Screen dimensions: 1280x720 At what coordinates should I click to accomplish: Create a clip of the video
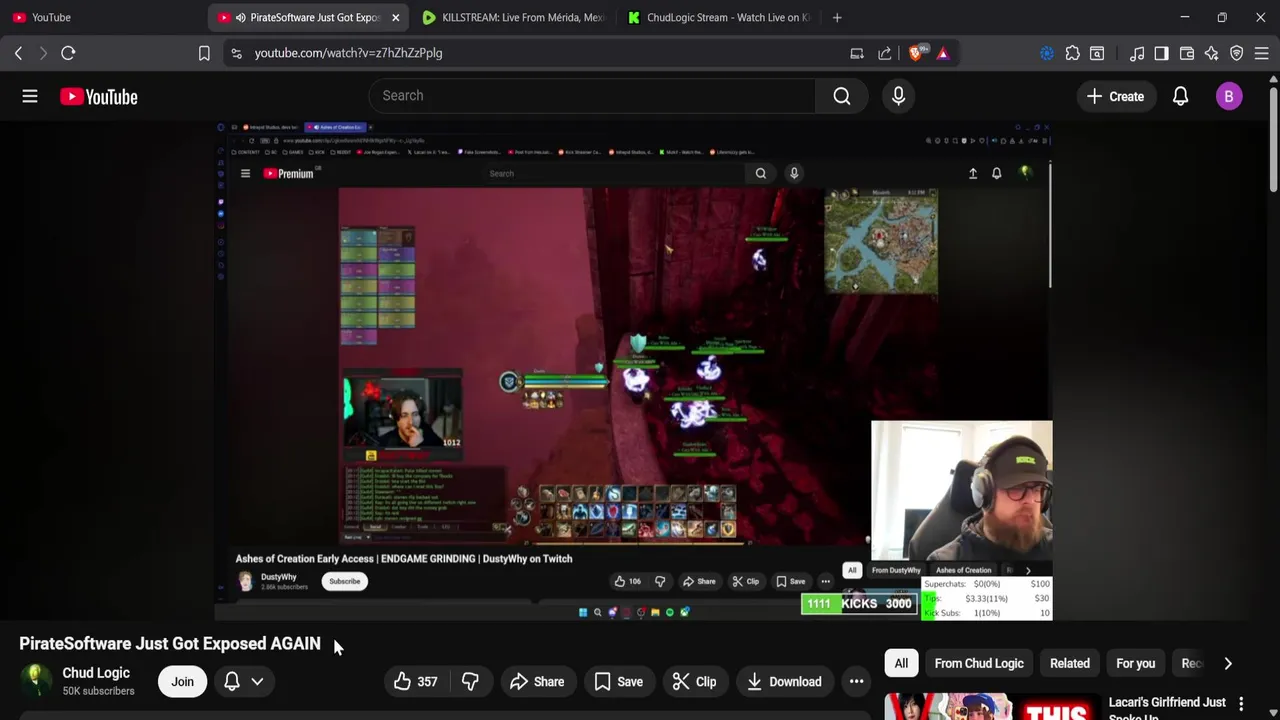pyautogui.click(x=694, y=682)
